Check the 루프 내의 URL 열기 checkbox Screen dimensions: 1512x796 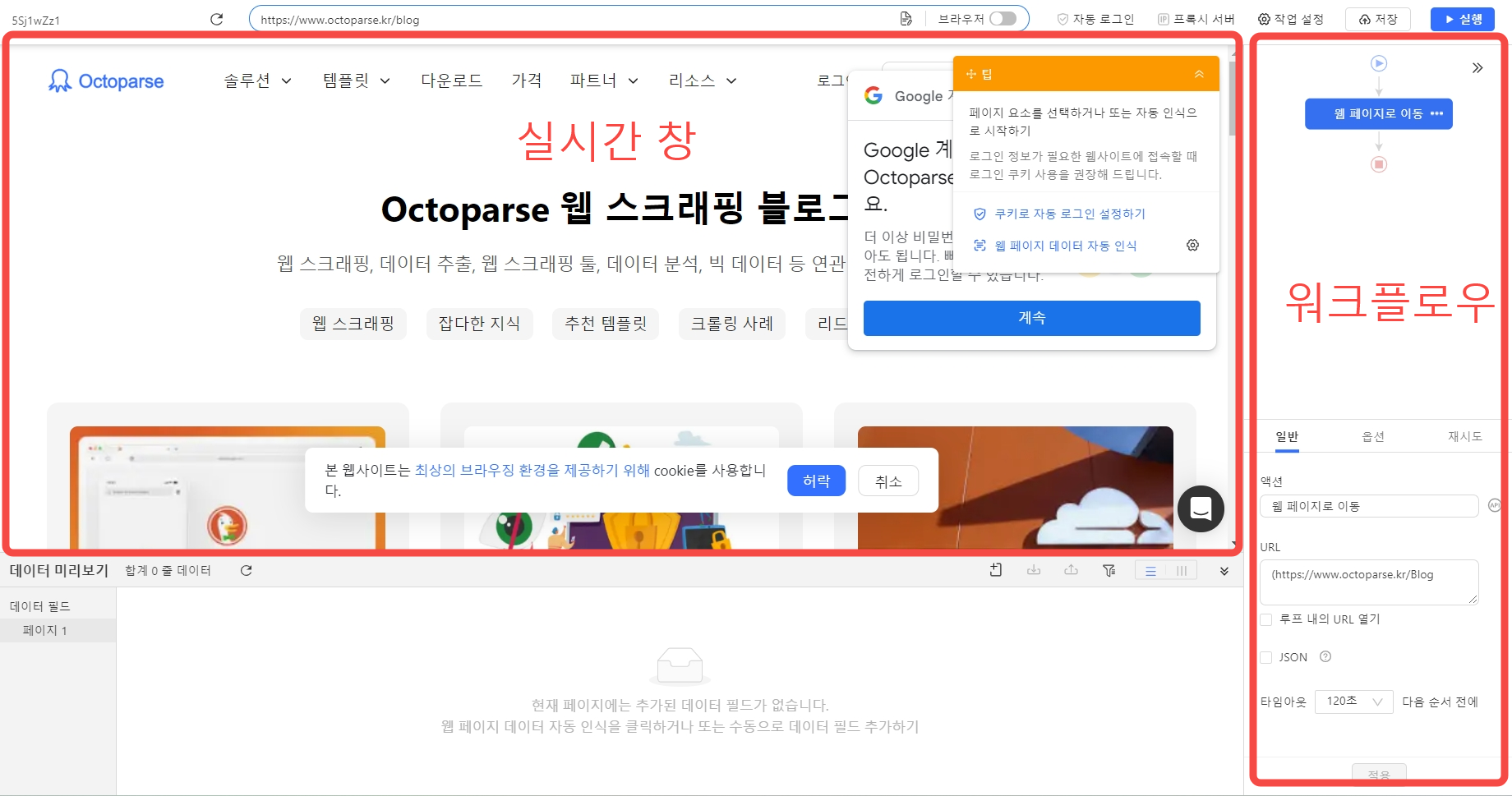[1266, 619]
